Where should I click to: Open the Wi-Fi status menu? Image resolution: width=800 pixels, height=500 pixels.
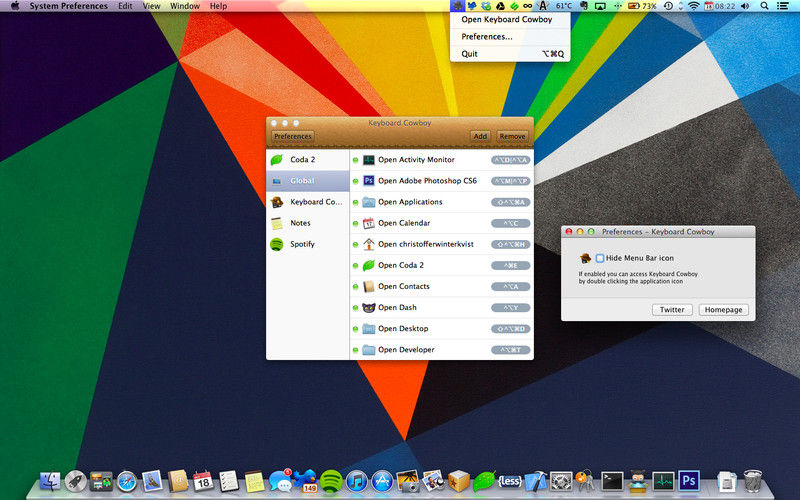[693, 6]
